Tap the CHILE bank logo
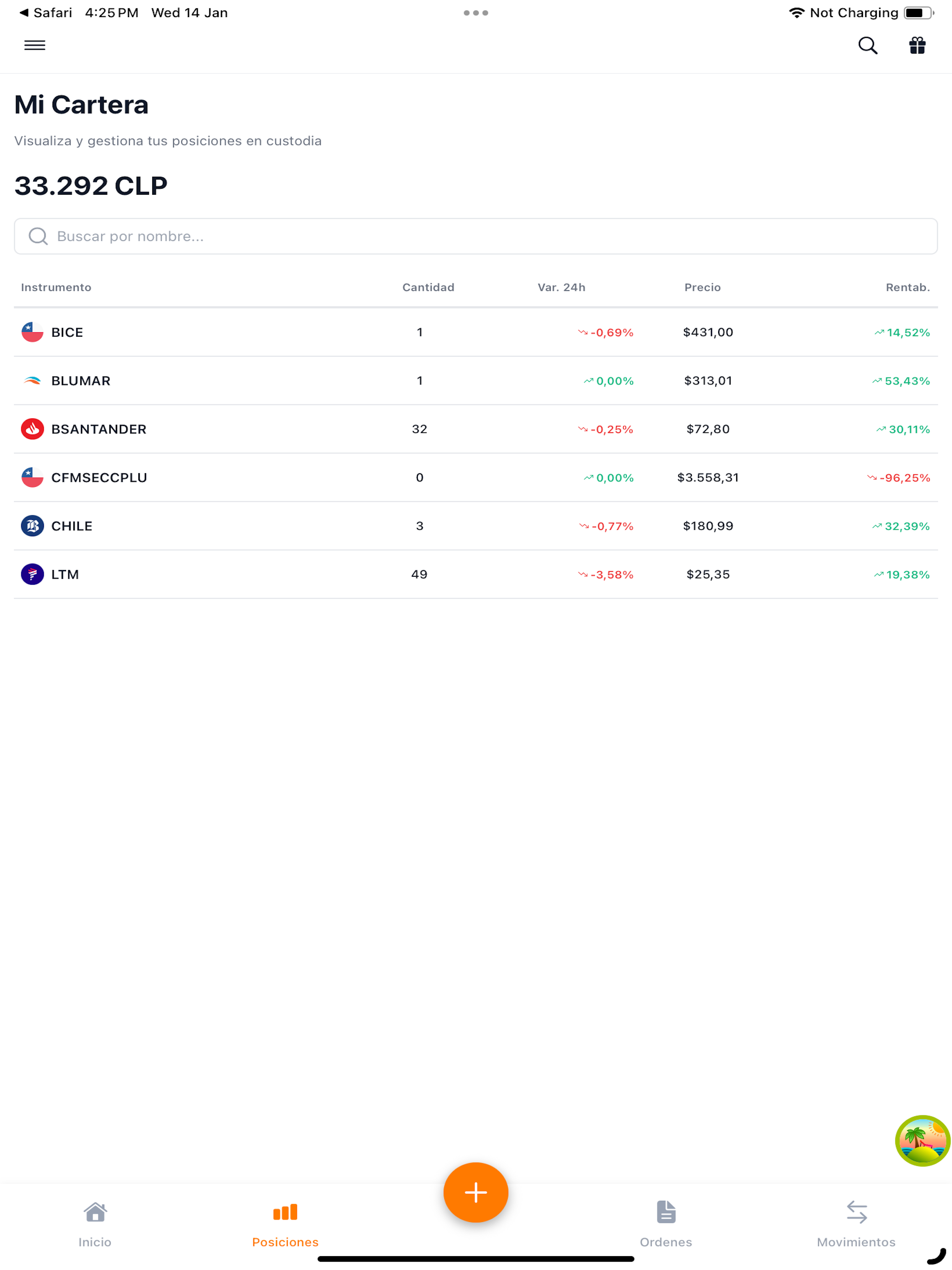Image resolution: width=952 pixels, height=1270 pixels. 32,526
